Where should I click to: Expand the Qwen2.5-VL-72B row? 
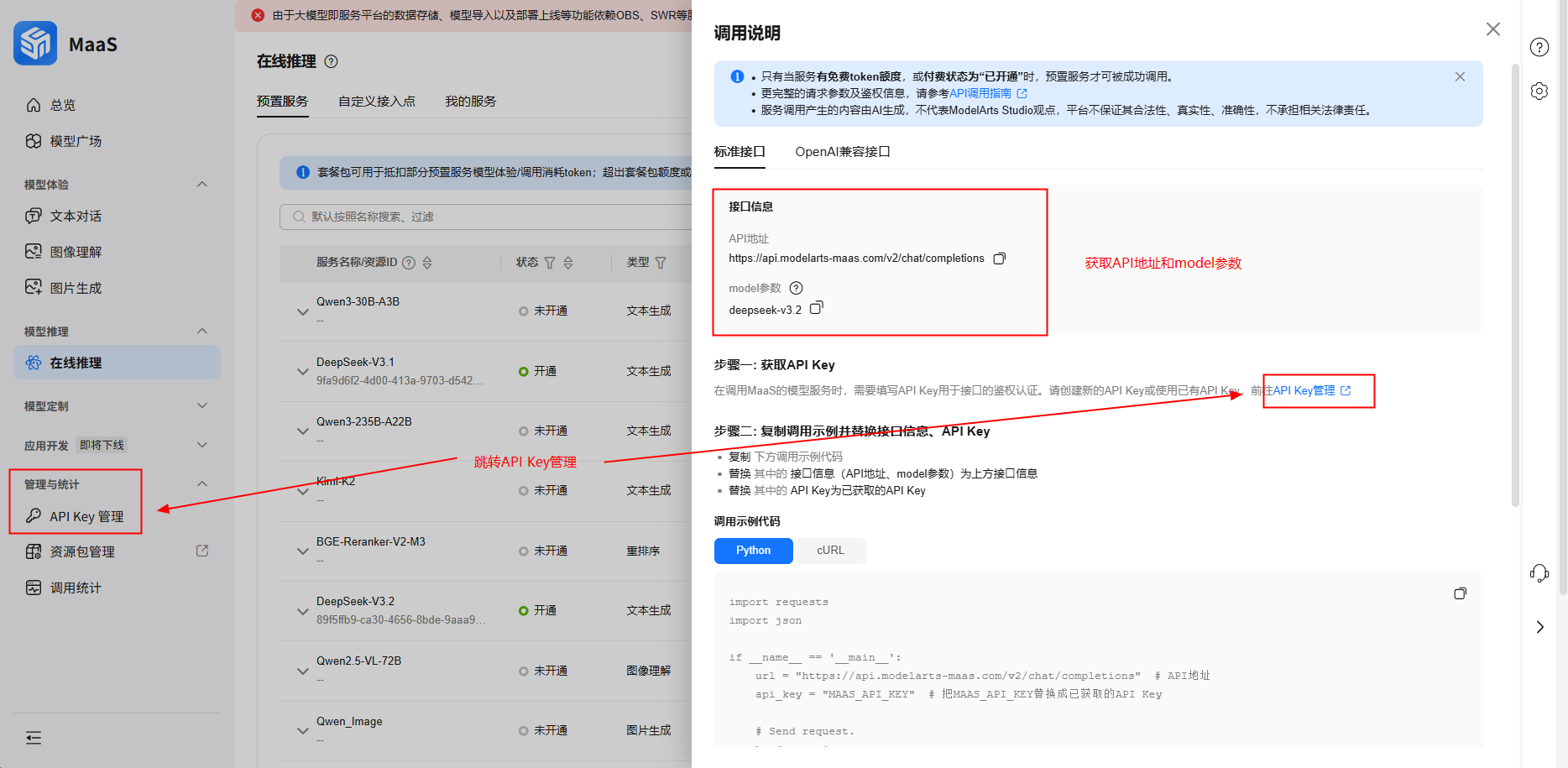(302, 671)
